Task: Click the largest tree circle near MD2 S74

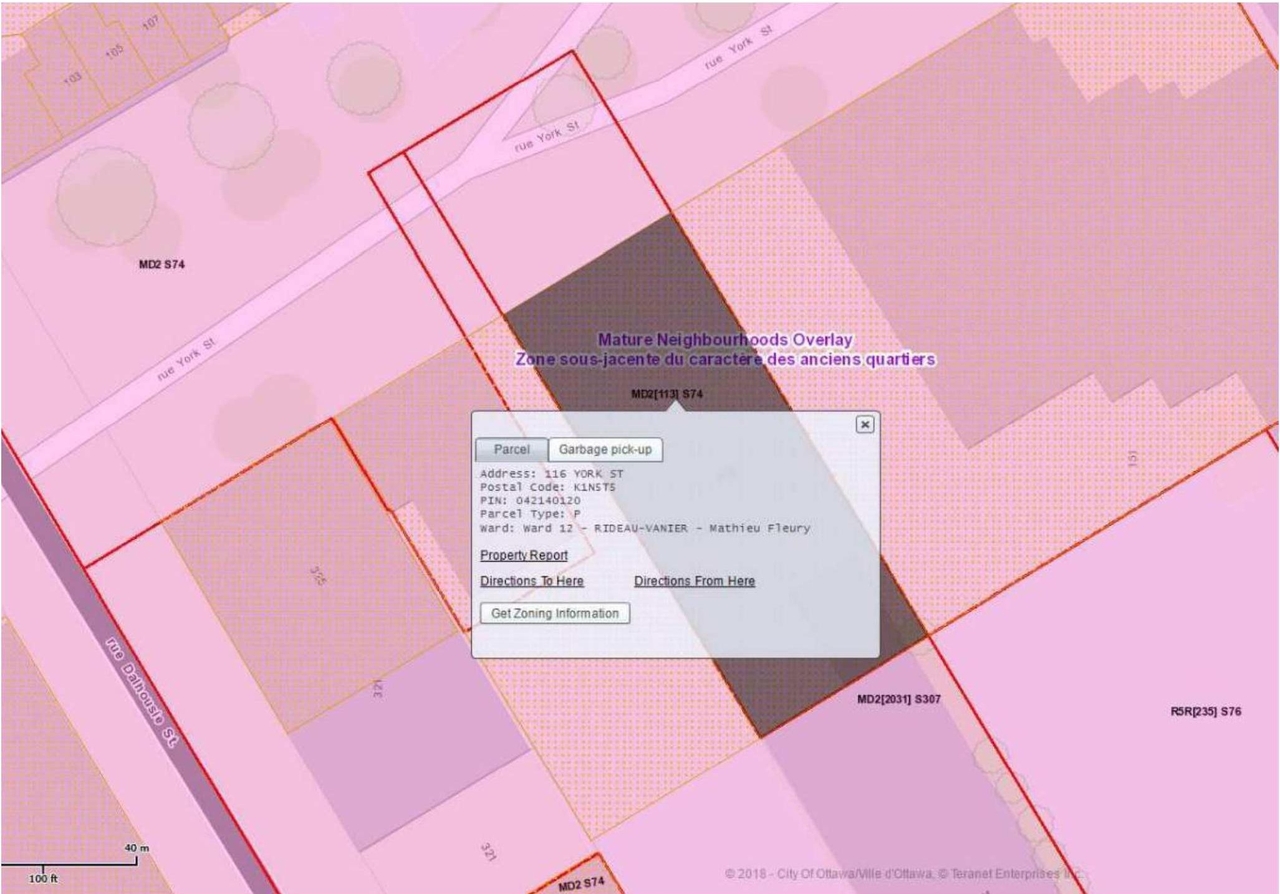Action: [106, 196]
